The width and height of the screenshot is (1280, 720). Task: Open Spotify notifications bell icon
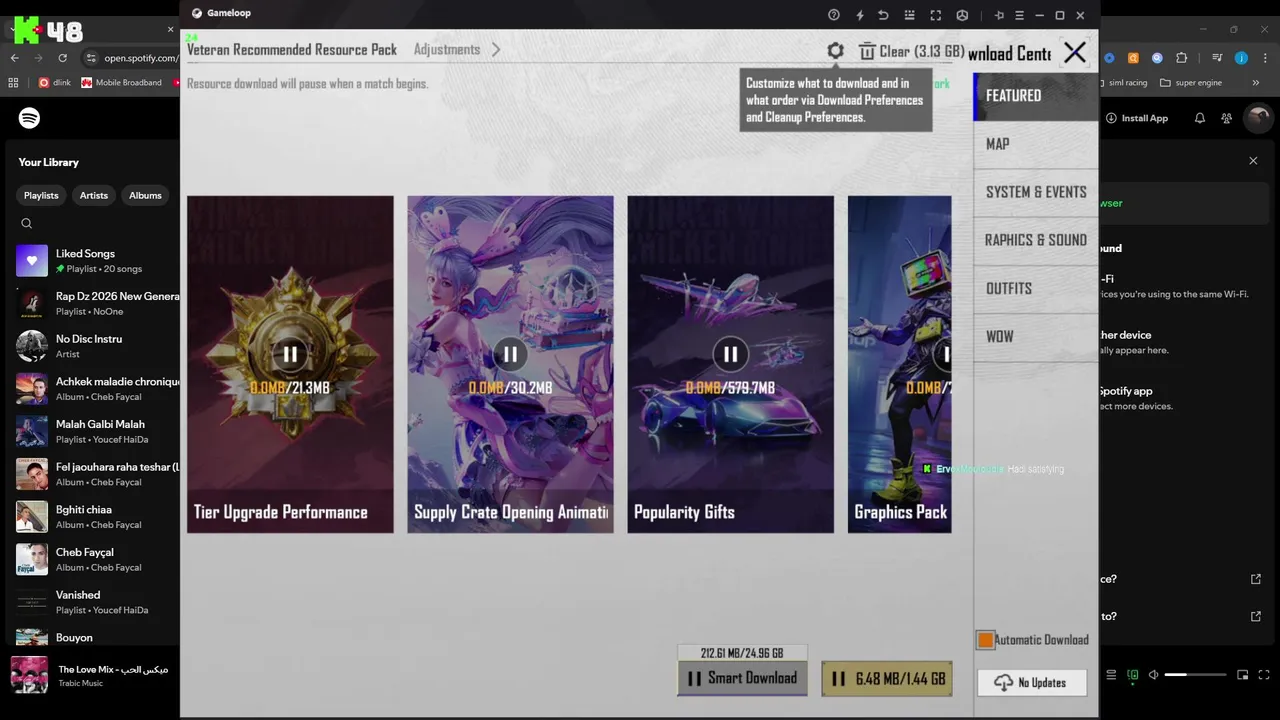click(x=1200, y=118)
